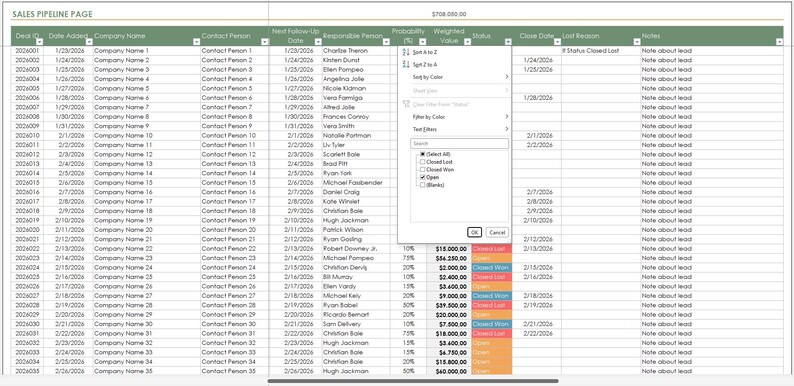Check the Closed Lost filter option
This screenshot has height=386, width=794.
point(423,162)
